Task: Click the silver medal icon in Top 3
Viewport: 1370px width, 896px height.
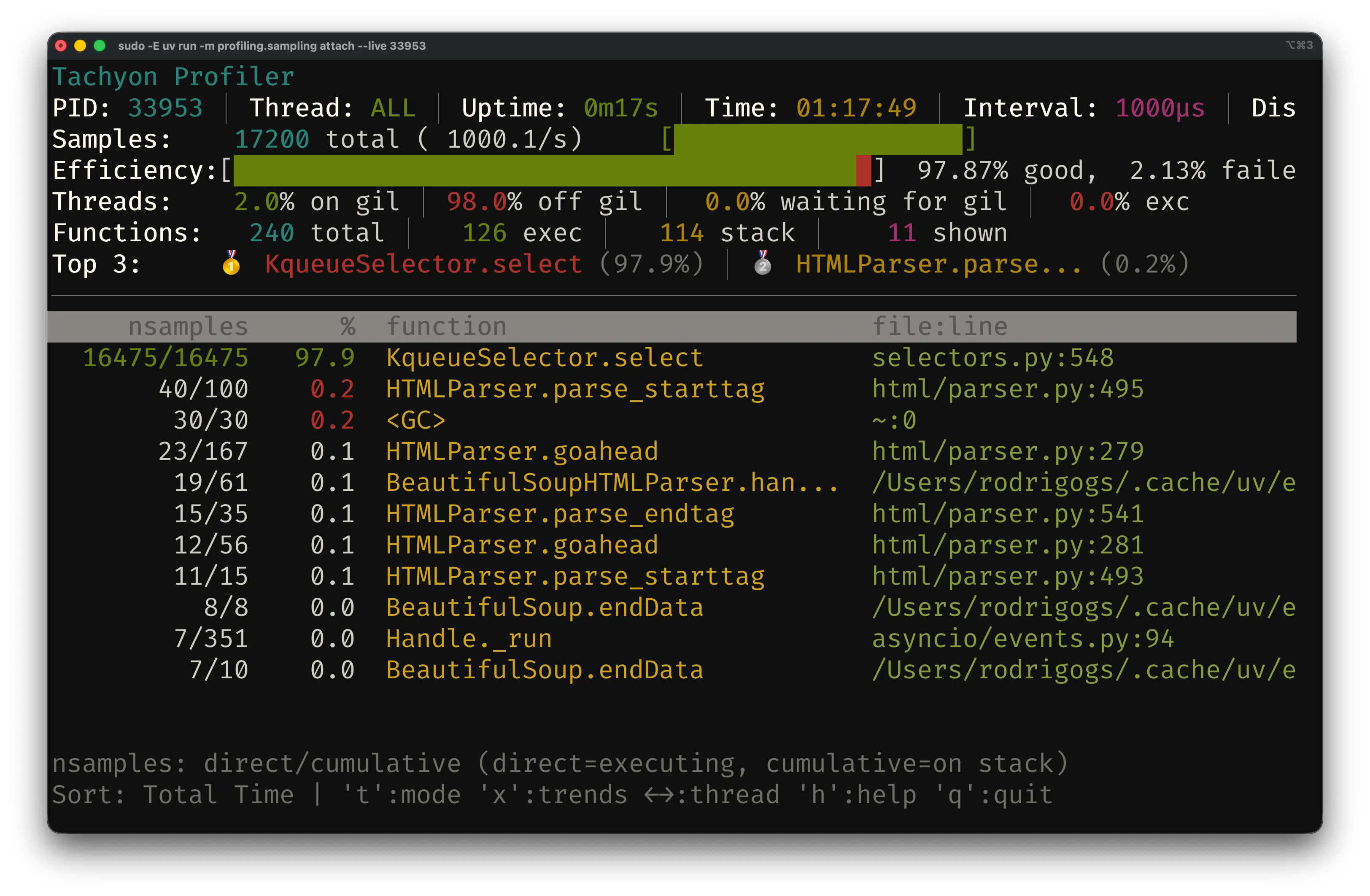Action: tap(763, 263)
